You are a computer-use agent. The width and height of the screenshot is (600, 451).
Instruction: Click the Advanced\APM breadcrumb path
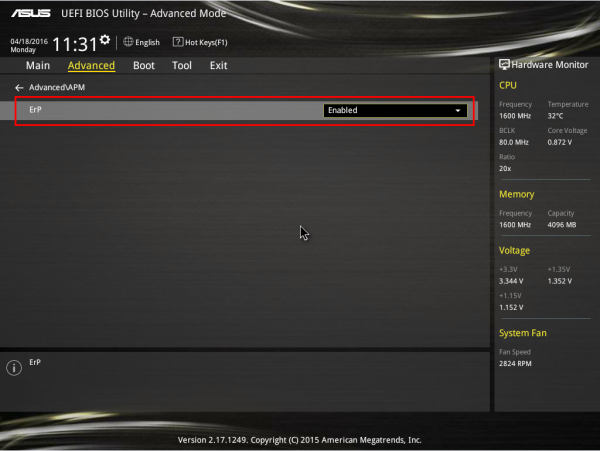point(57,88)
